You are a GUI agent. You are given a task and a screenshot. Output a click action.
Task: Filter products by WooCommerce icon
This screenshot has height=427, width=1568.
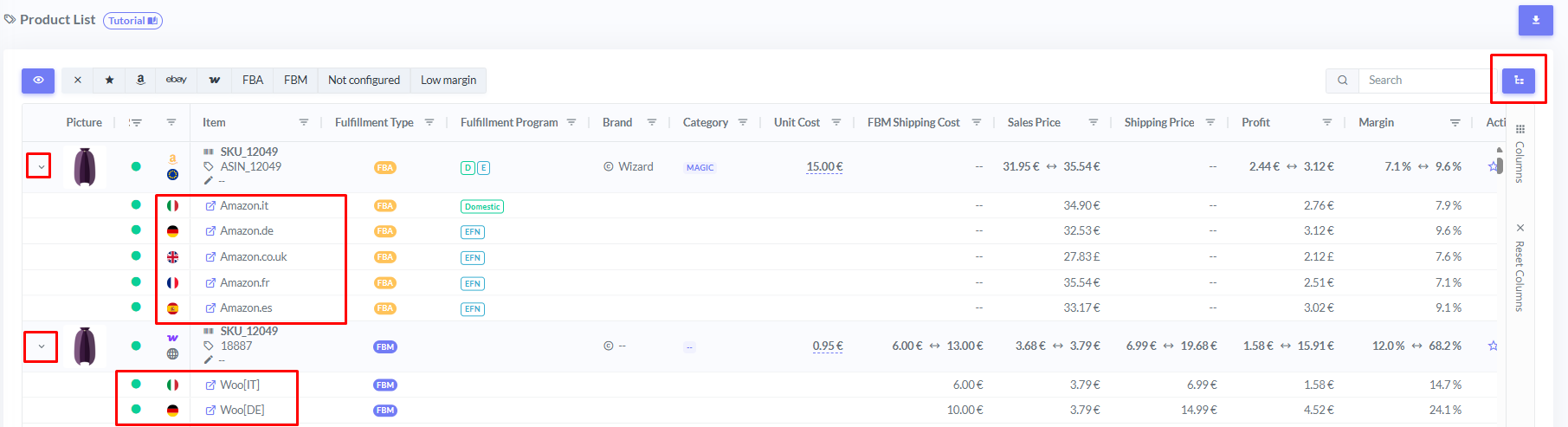(x=215, y=80)
